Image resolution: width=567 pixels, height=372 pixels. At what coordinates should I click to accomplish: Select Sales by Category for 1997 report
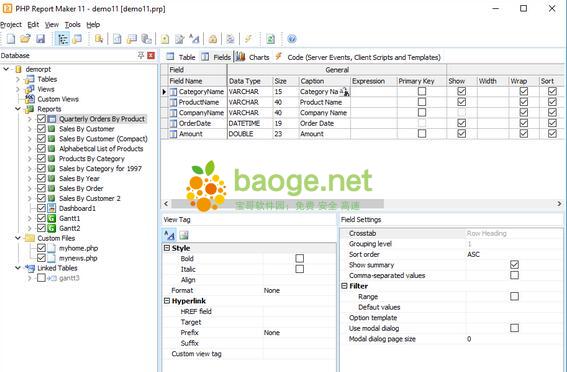100,168
